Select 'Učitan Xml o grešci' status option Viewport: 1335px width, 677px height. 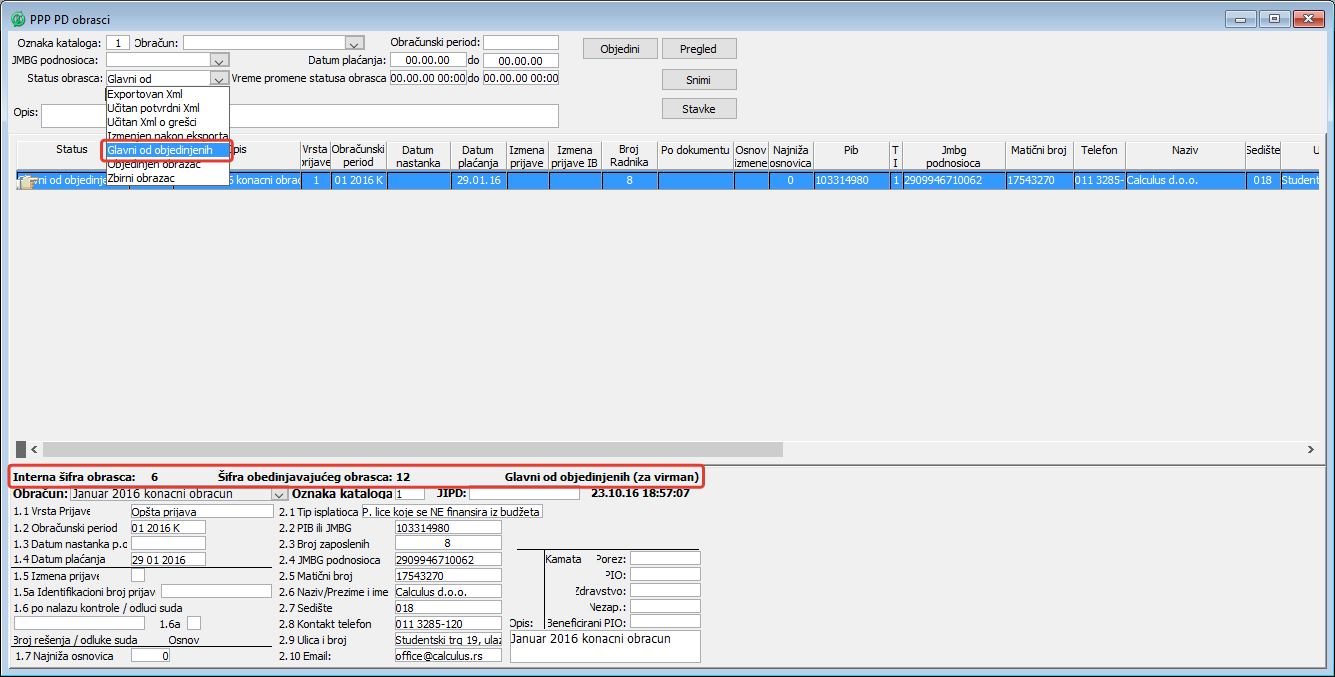click(152, 122)
